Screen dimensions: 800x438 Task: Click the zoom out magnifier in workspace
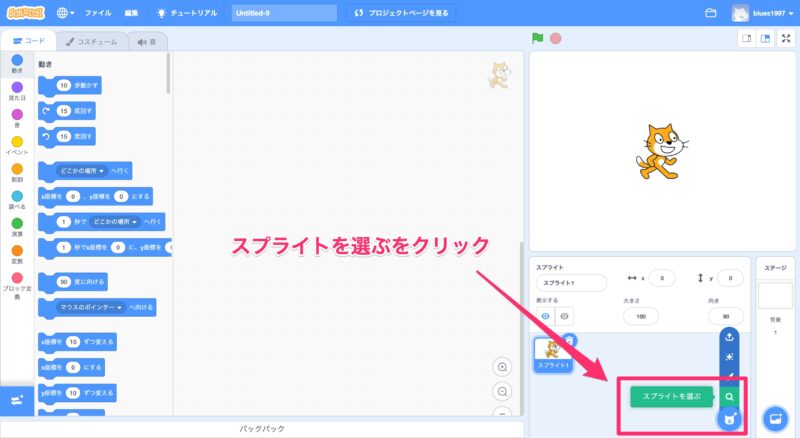click(x=502, y=391)
